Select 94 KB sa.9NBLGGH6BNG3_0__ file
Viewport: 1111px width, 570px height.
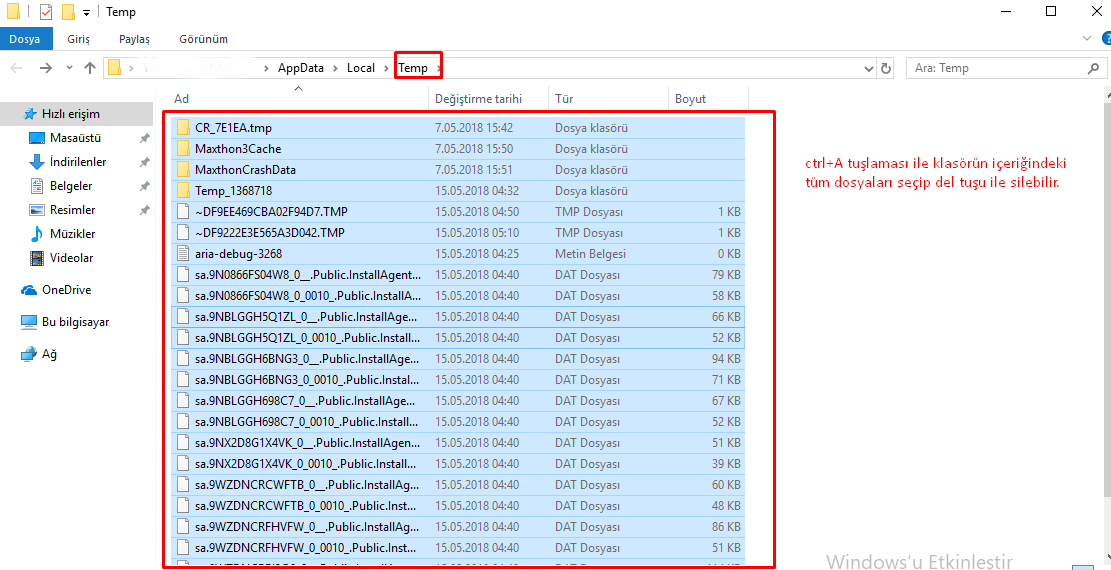click(458, 359)
